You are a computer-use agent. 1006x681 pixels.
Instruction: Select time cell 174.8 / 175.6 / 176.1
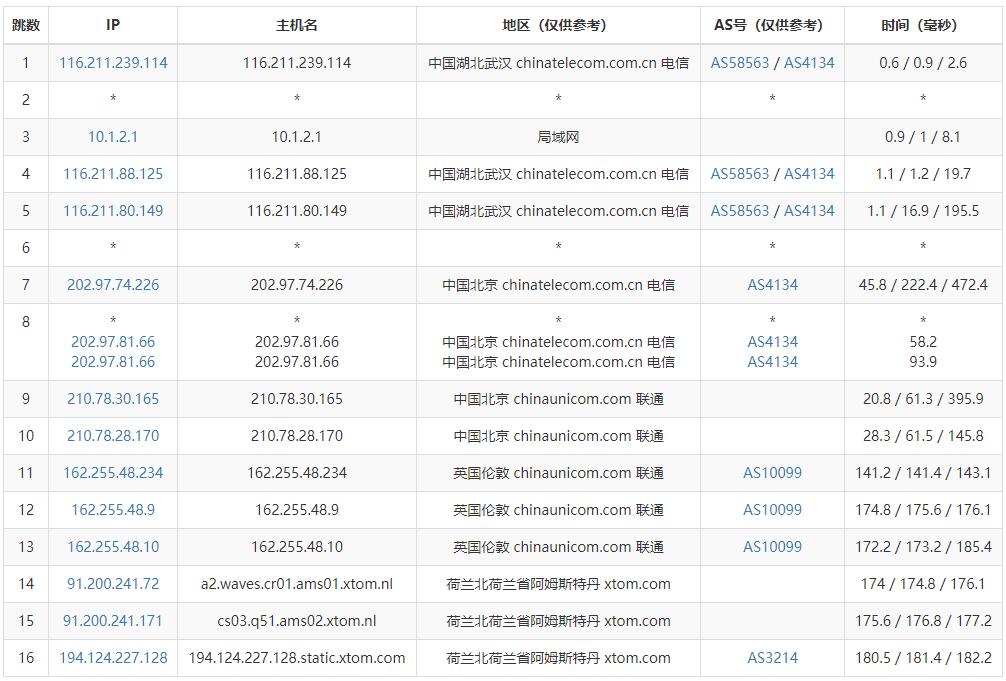(x=923, y=510)
